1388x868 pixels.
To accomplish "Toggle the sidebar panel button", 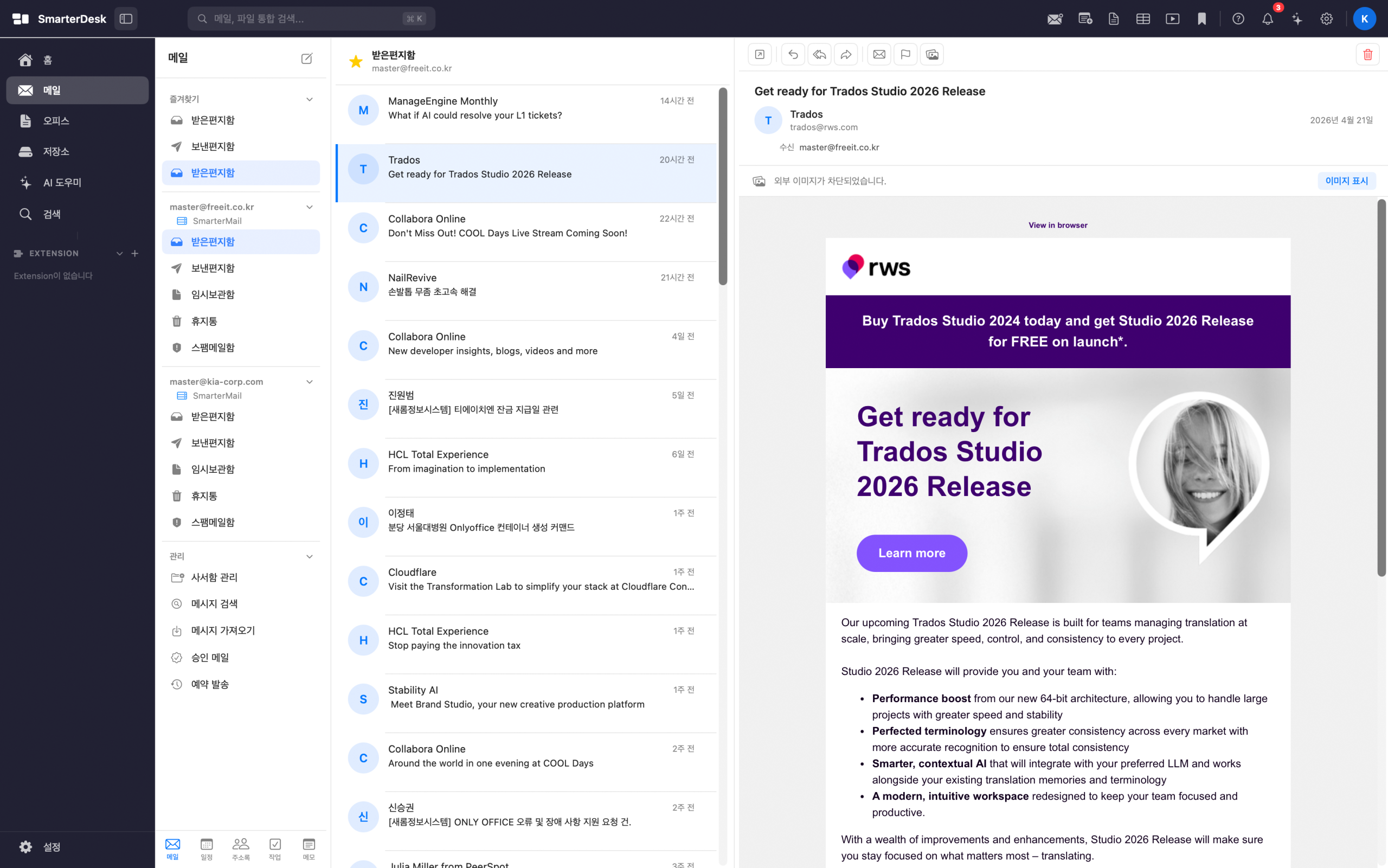I will (126, 19).
